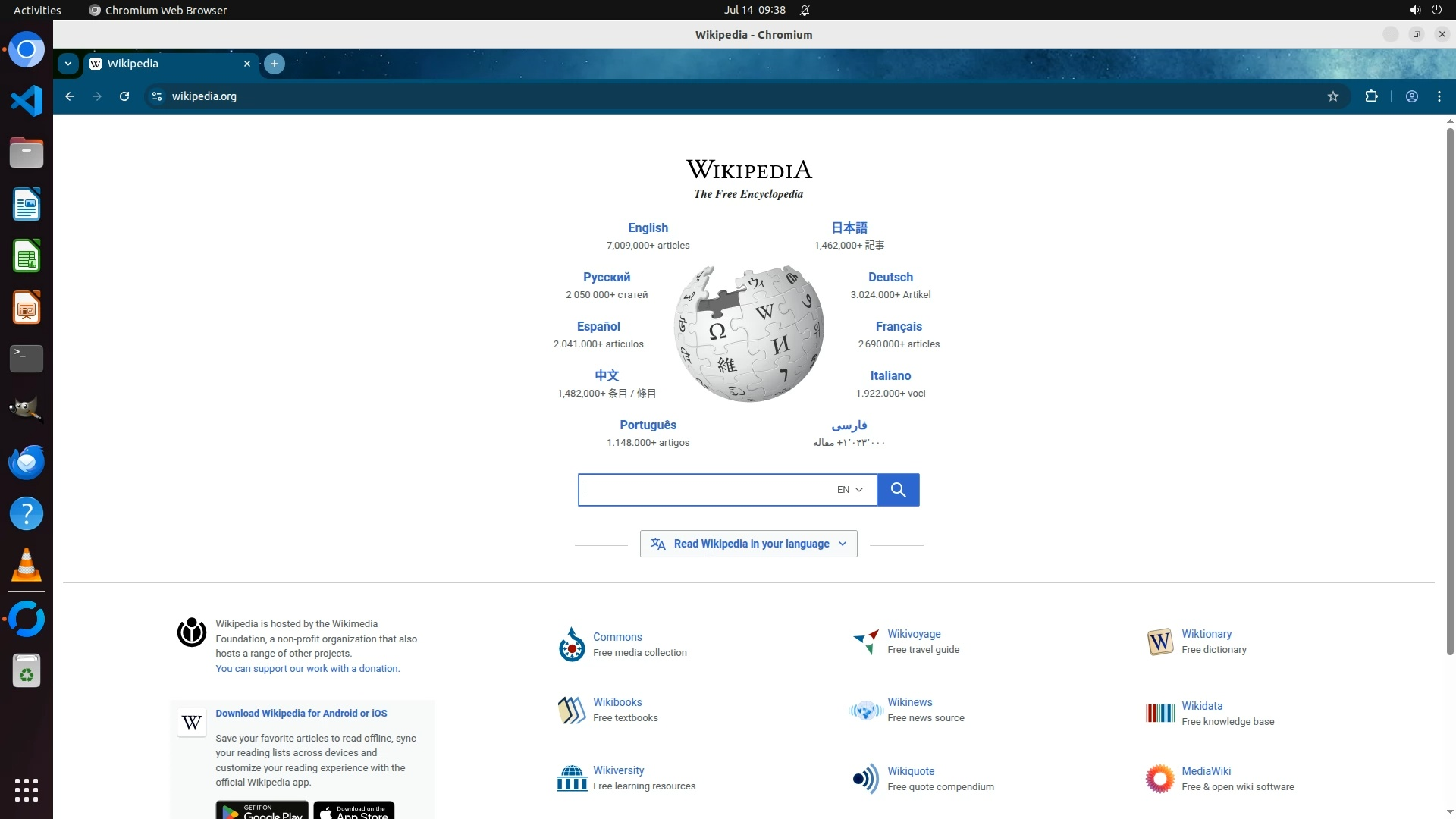
Task: Open the Commons project logo
Action: (x=572, y=645)
